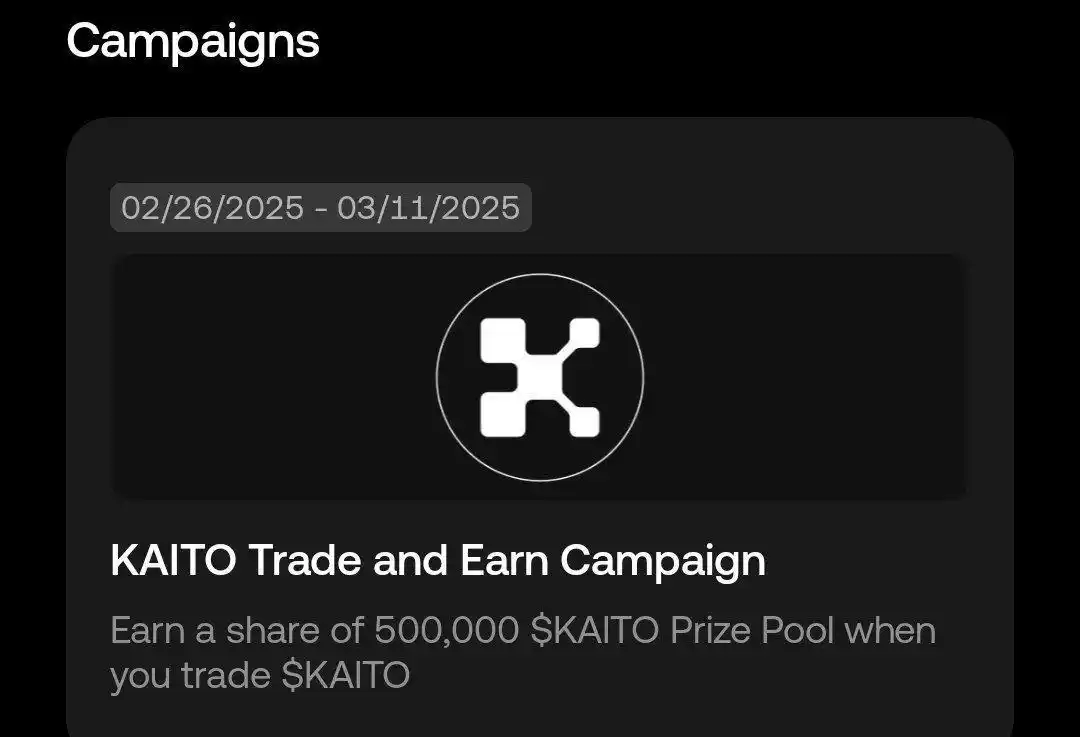Open the KAITO Trade and Earn Campaign title
This screenshot has width=1080, height=737.
click(x=438, y=561)
